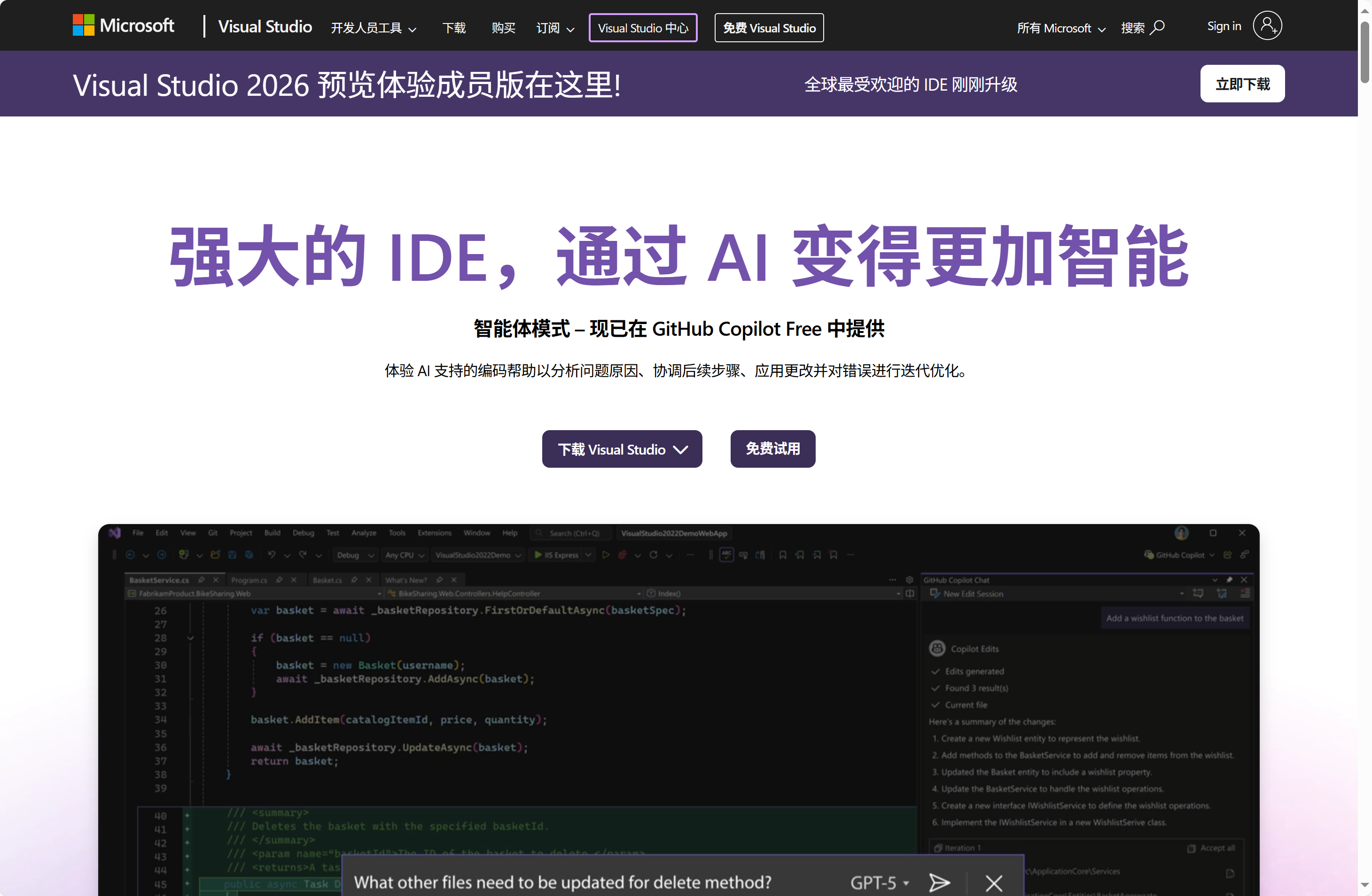Click the heading '强大的 IDE，通过 AI 变得更加智能'

point(679,256)
